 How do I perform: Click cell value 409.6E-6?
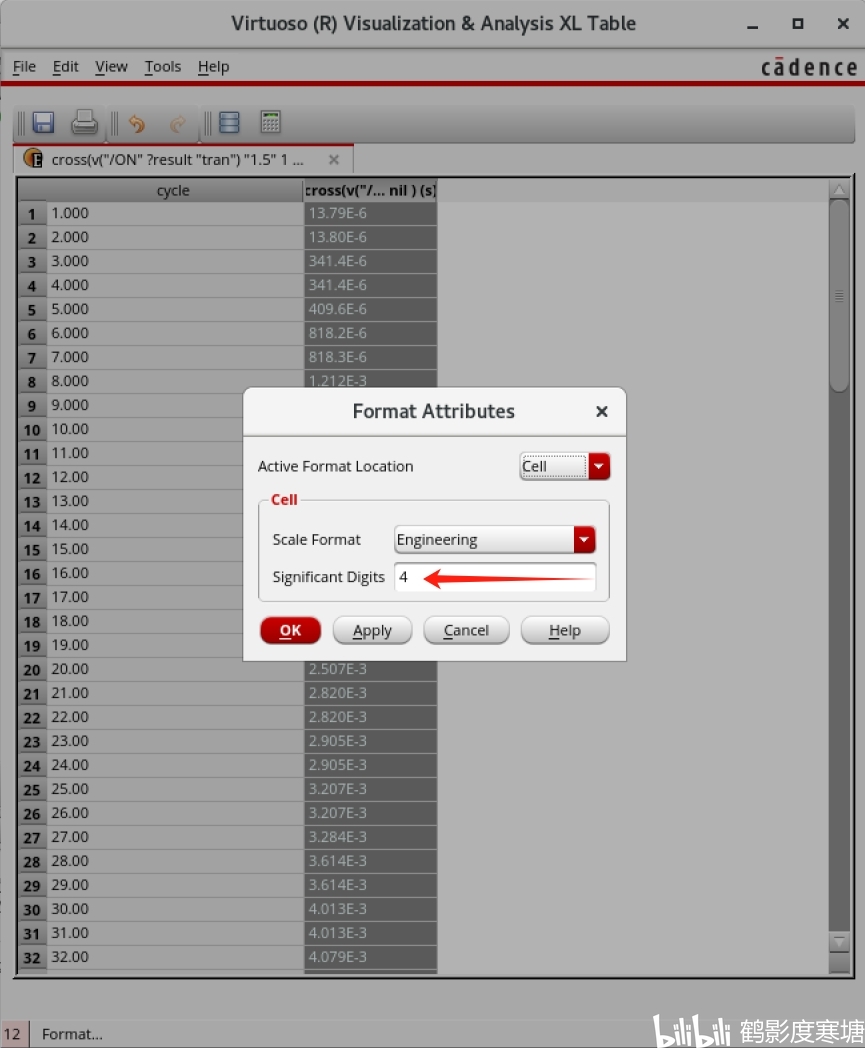coord(370,309)
